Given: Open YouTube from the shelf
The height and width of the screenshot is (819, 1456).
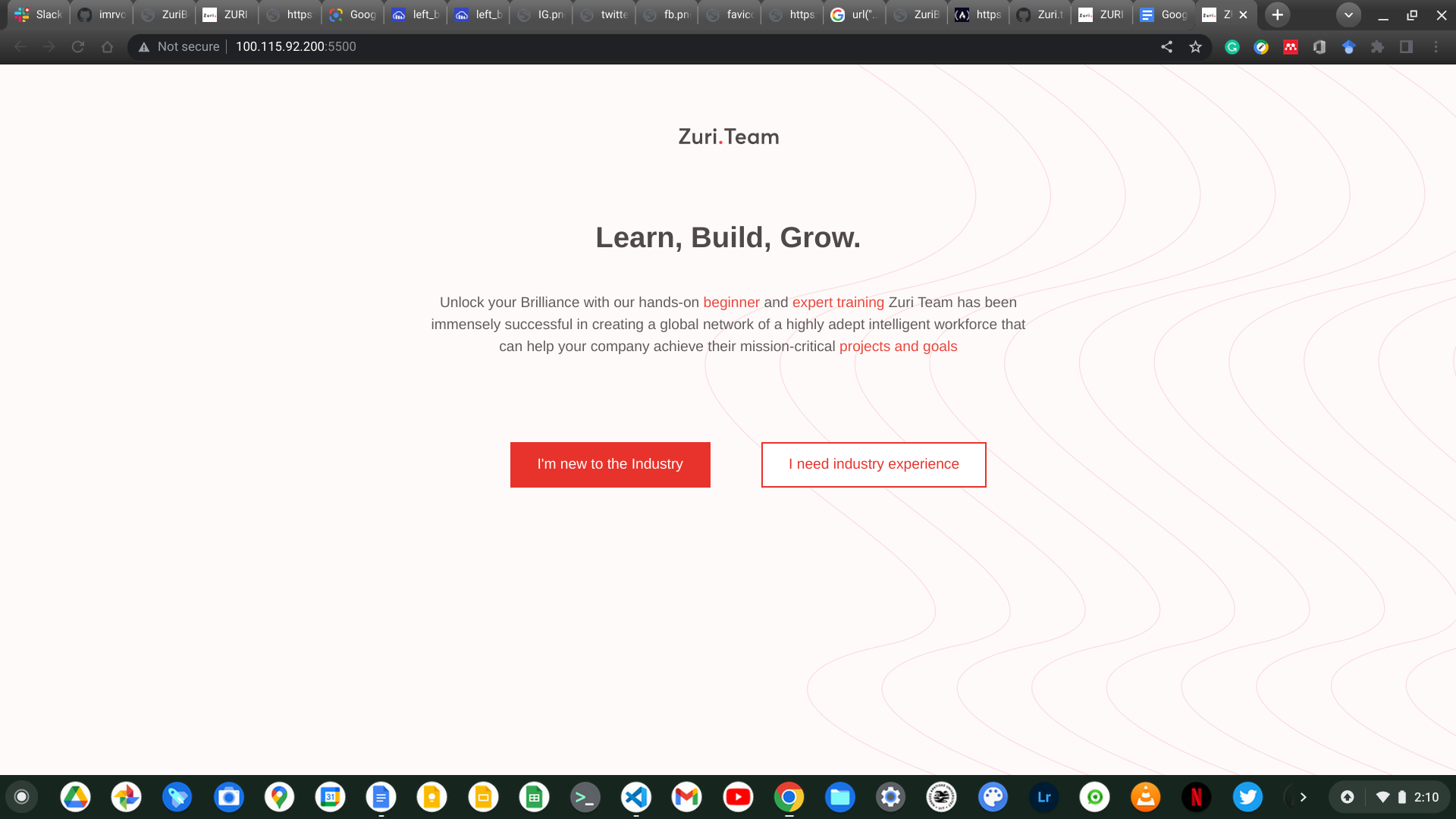Looking at the screenshot, I should coord(738,797).
